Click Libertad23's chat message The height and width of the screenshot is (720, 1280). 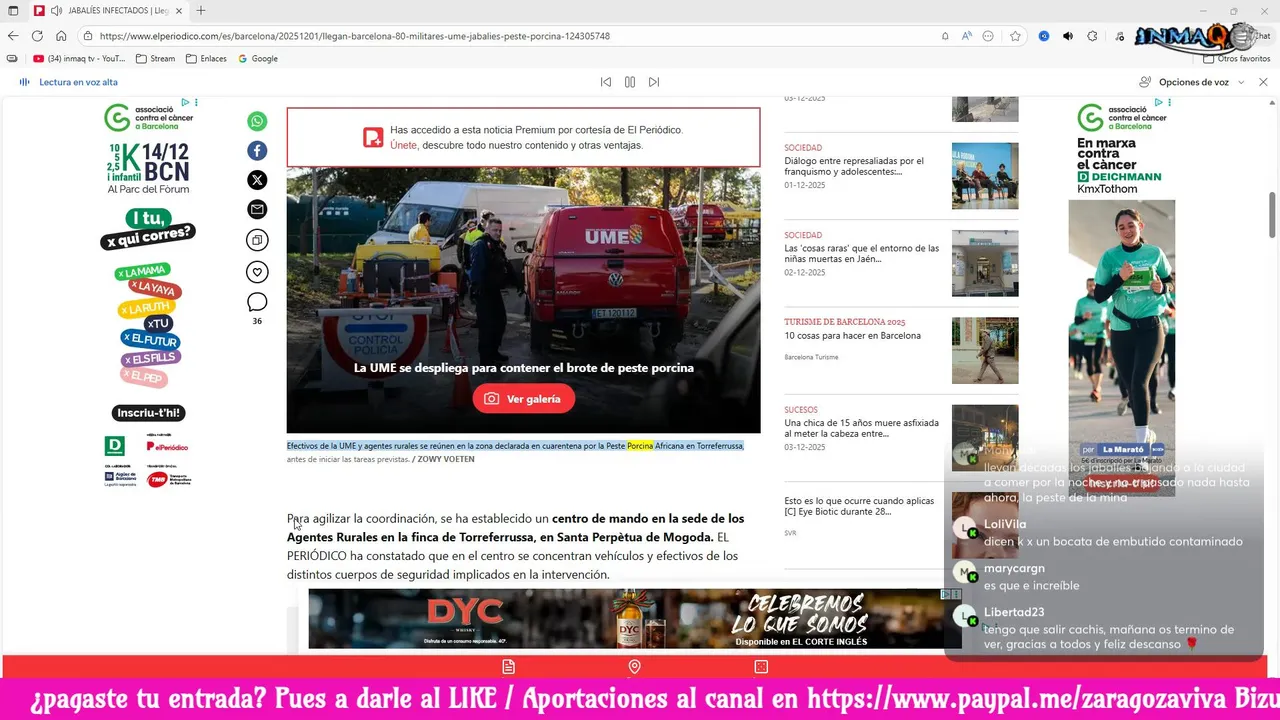(1109, 638)
